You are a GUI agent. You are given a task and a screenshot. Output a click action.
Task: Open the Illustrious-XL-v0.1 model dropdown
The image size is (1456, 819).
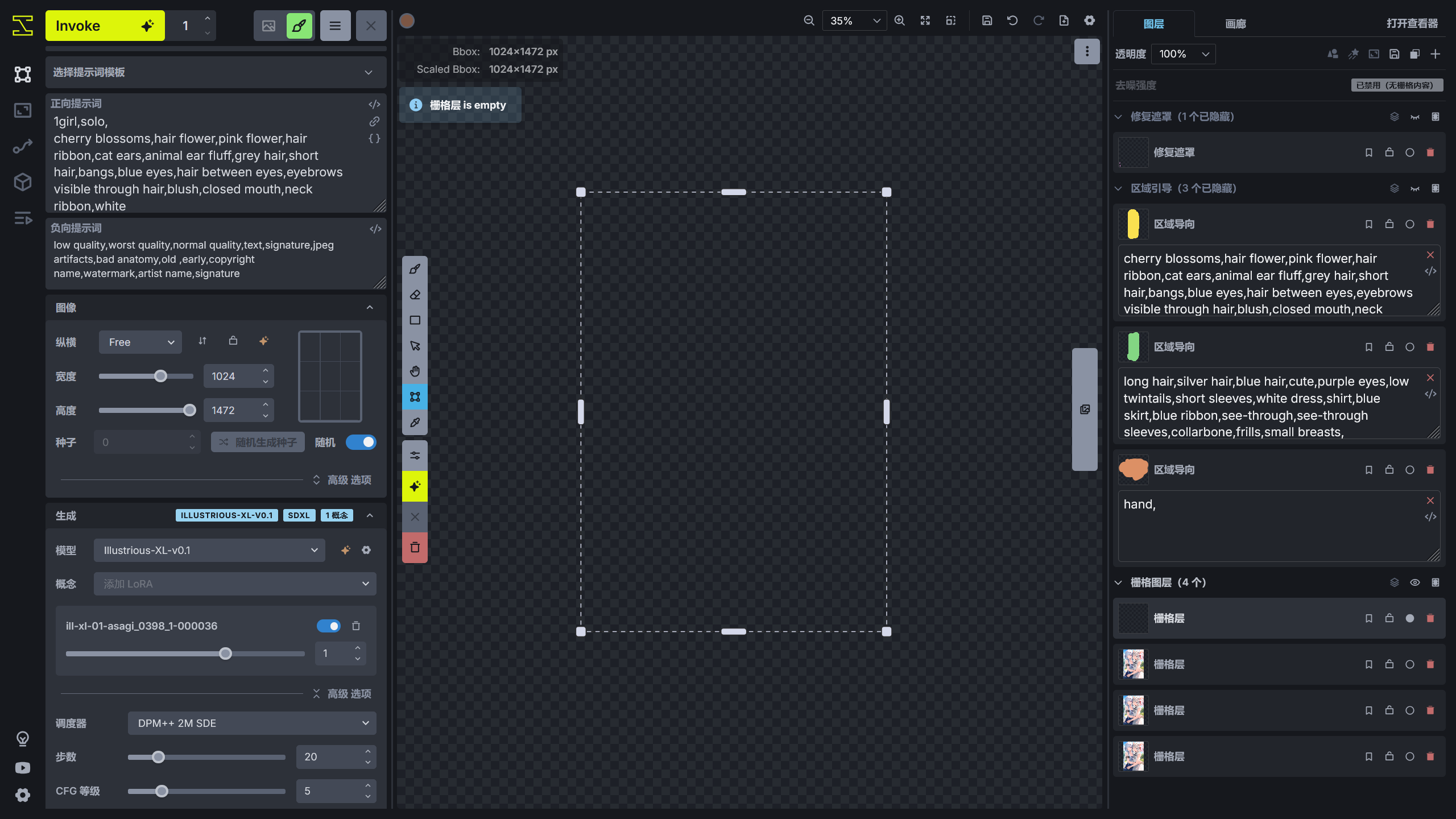point(209,550)
